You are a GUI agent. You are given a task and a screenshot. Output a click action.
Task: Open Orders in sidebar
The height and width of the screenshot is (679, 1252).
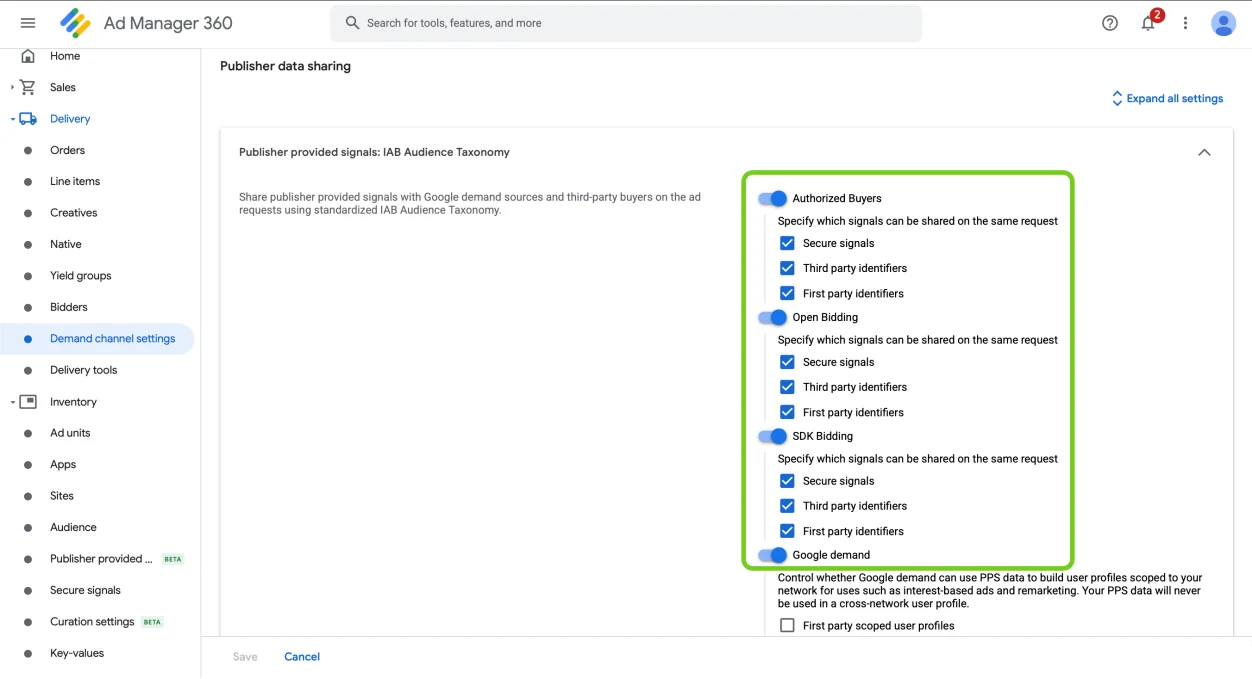(x=68, y=150)
